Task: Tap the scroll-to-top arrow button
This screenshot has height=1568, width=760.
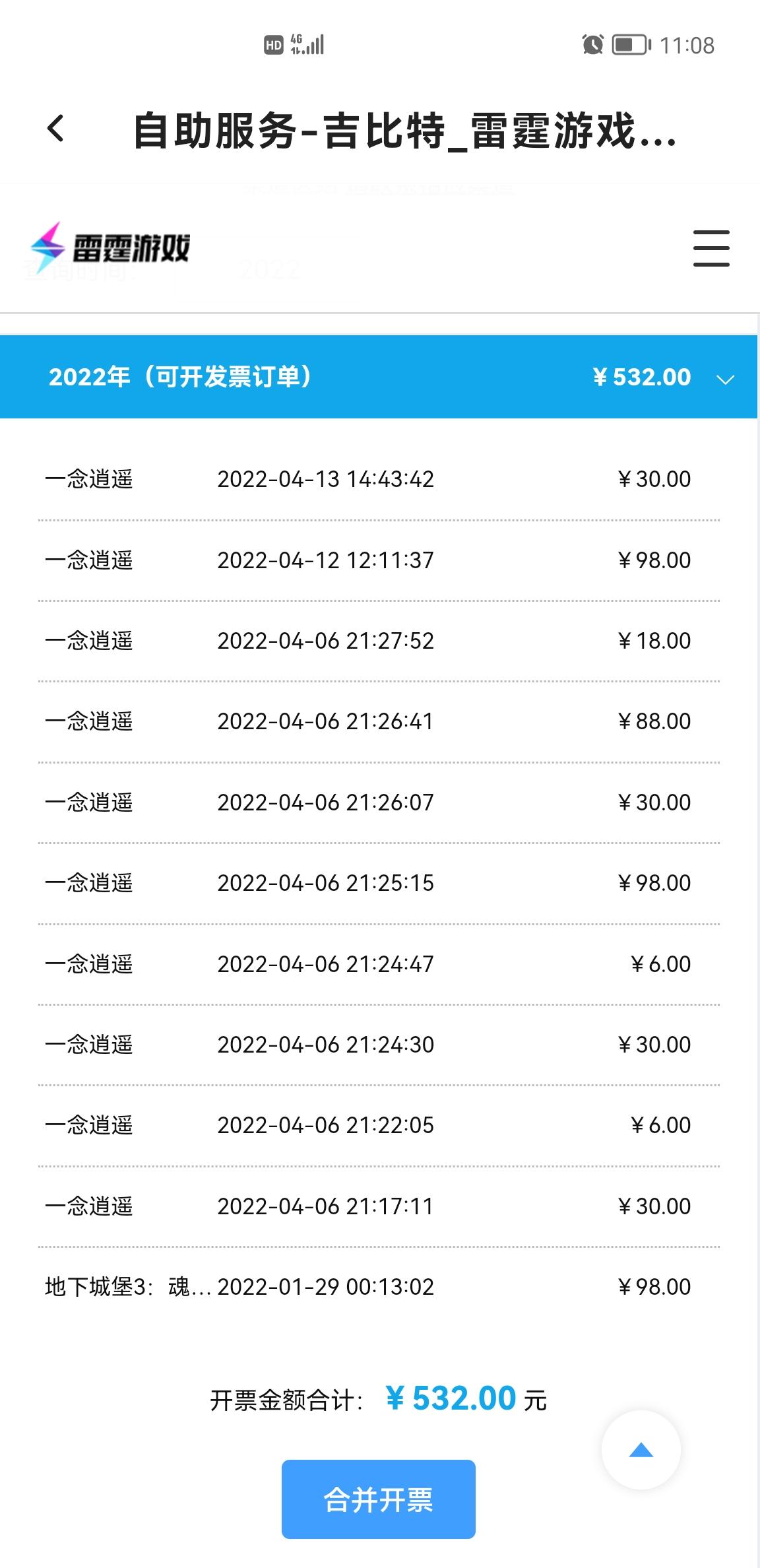Action: (641, 1450)
